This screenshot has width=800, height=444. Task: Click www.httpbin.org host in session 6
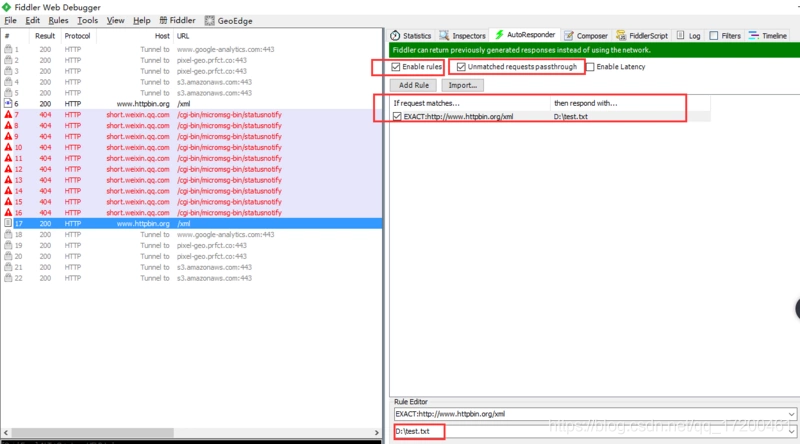coord(143,104)
